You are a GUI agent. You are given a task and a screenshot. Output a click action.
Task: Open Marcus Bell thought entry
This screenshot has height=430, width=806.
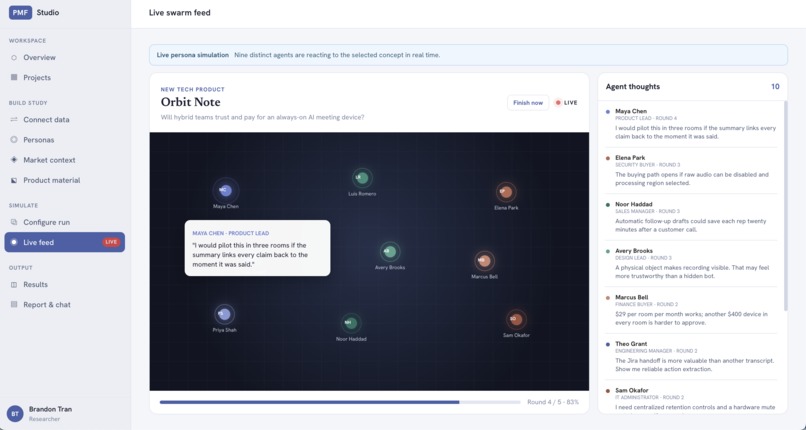point(692,310)
